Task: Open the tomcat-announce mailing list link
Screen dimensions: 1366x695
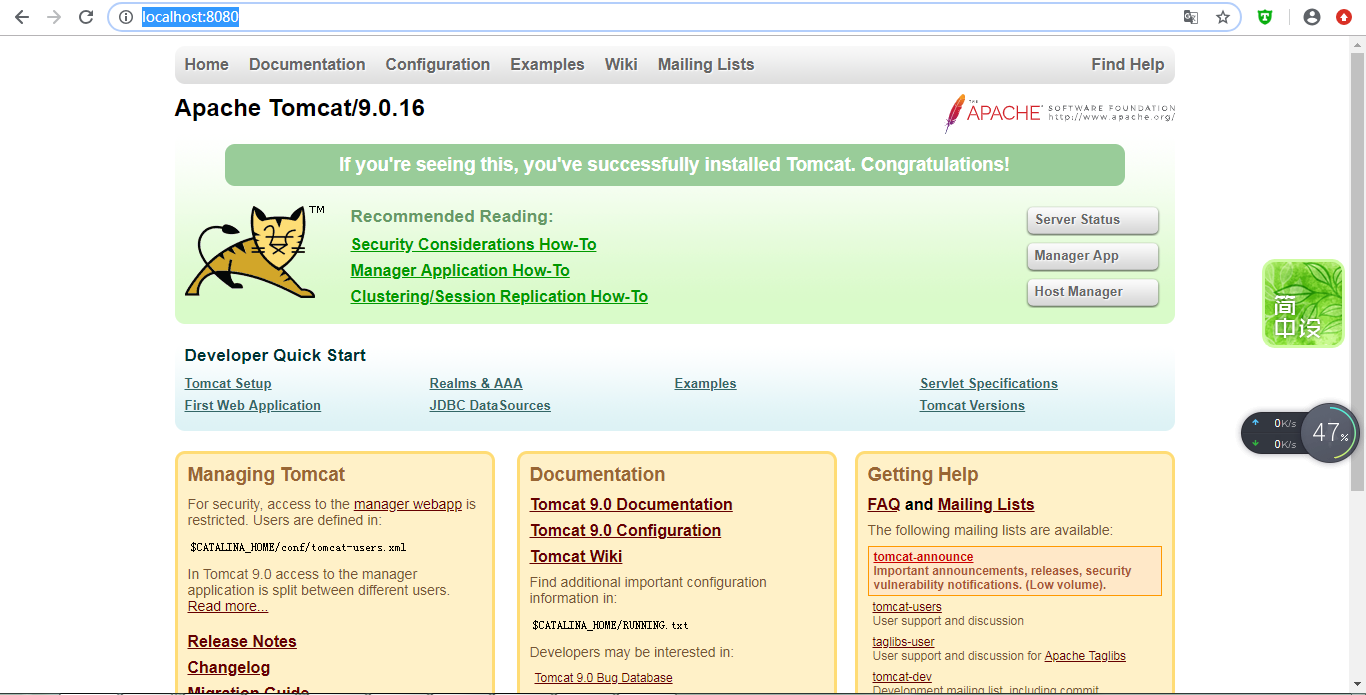Action: pos(923,557)
